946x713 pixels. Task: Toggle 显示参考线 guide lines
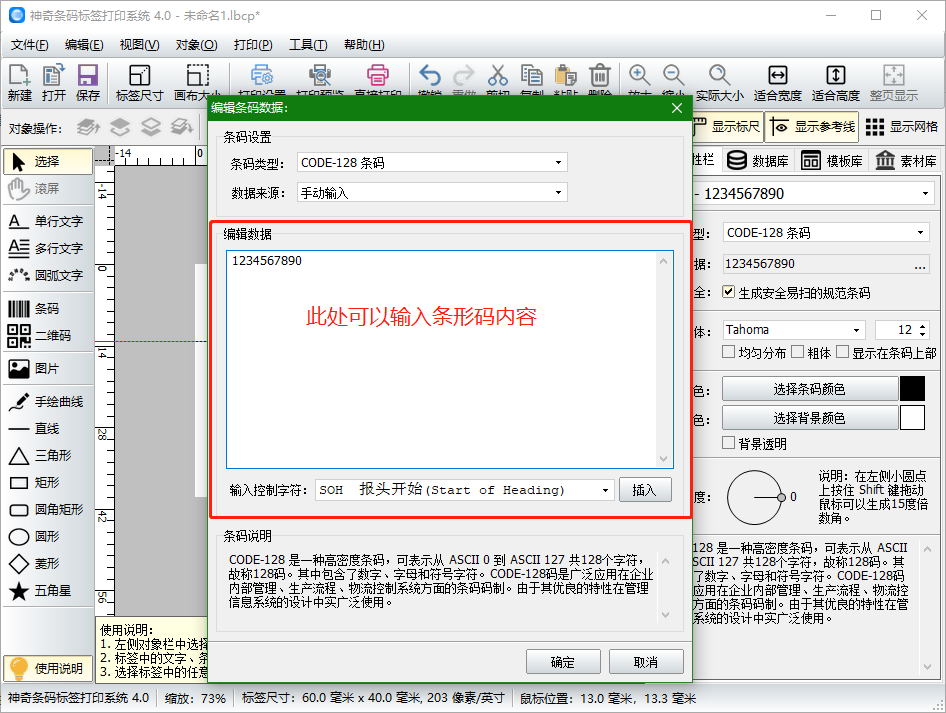point(813,127)
